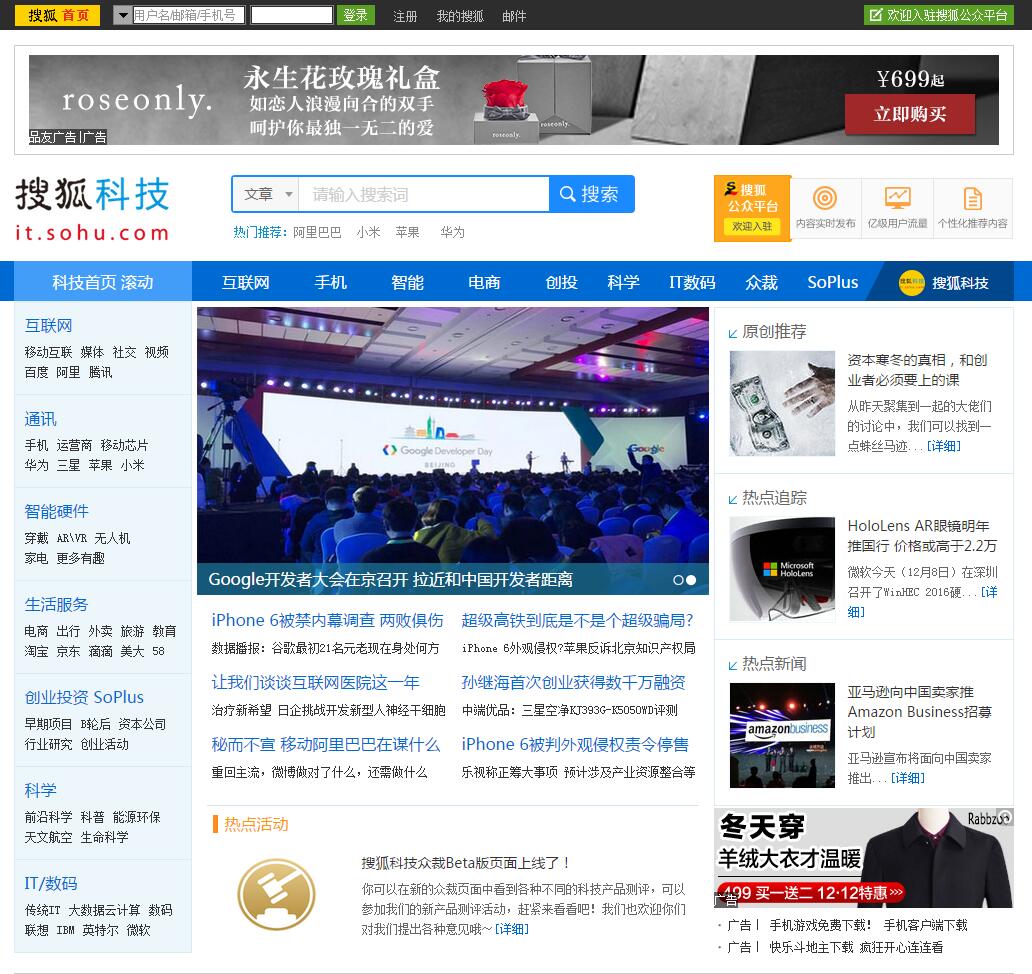Click the green 登录 button
1032x974 pixels.
tap(355, 15)
